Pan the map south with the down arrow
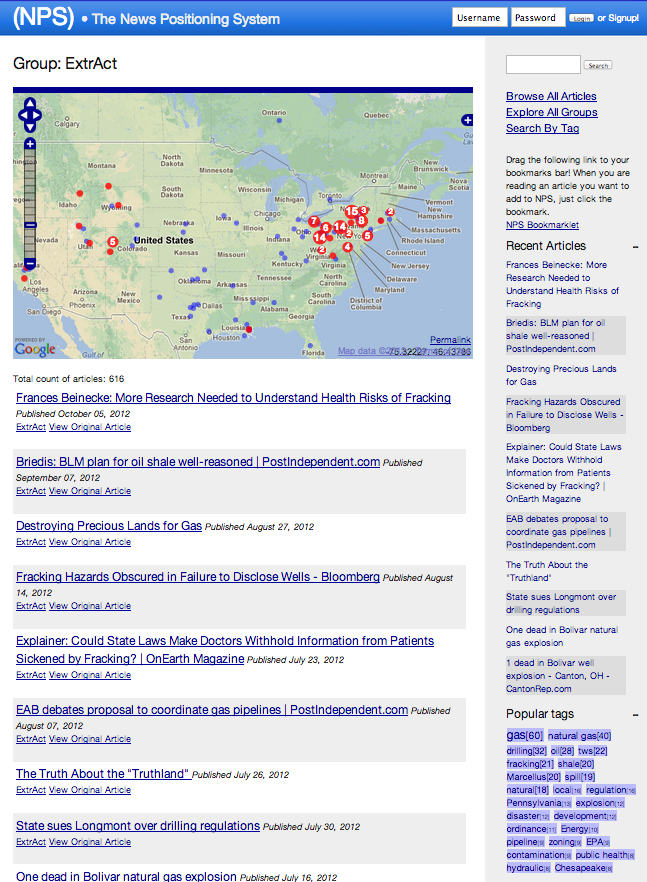Screen dimensions: 647x882 pyautogui.click(x=30, y=127)
